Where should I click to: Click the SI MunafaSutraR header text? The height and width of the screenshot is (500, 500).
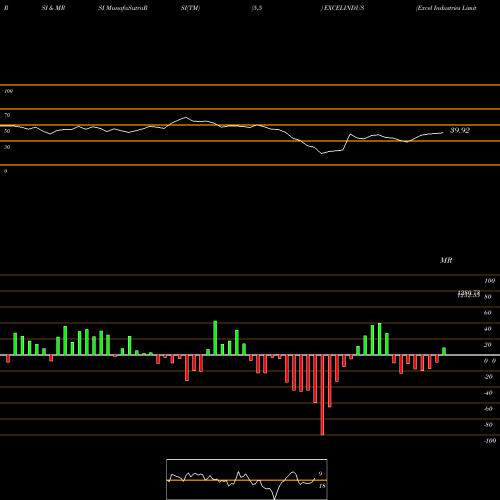click(x=123, y=8)
